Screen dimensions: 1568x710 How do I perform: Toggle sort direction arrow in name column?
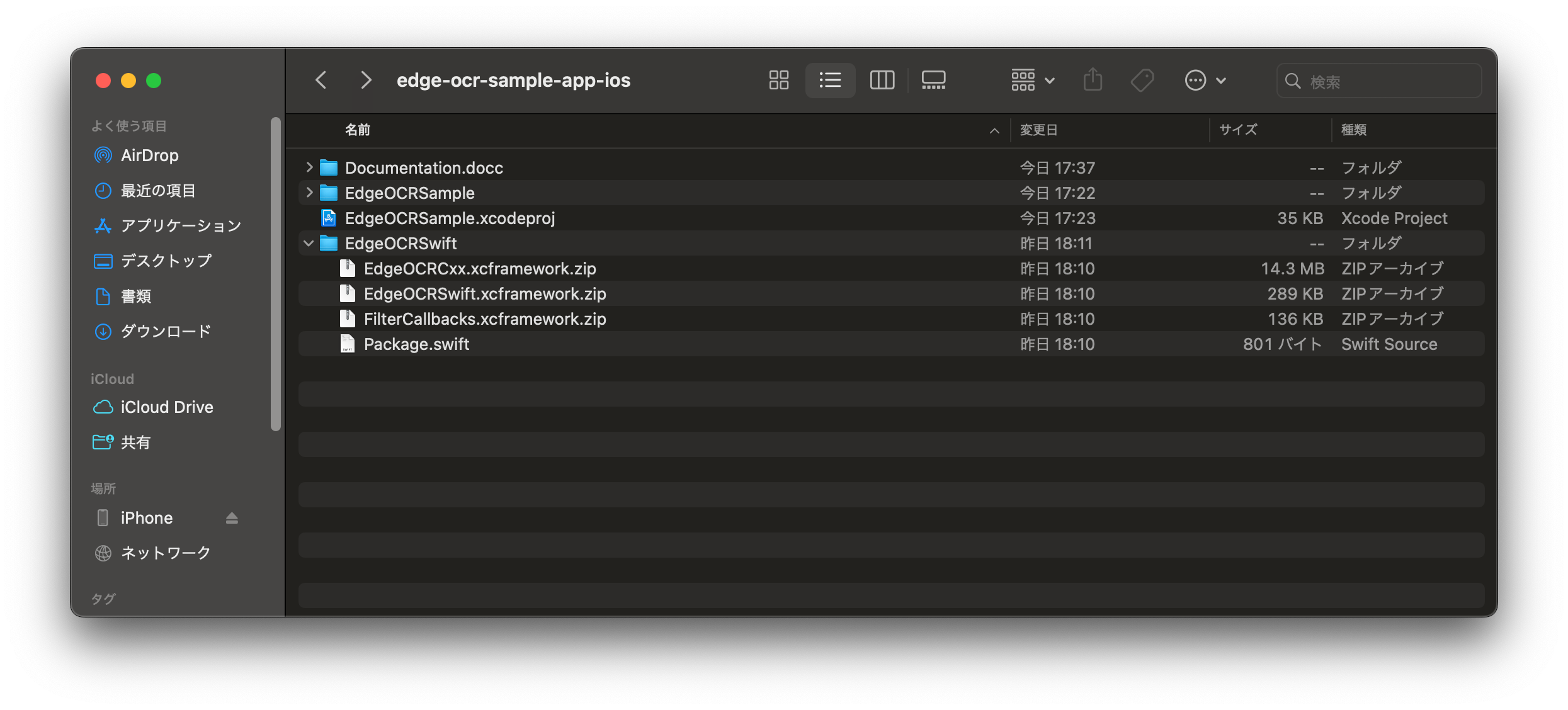(994, 131)
